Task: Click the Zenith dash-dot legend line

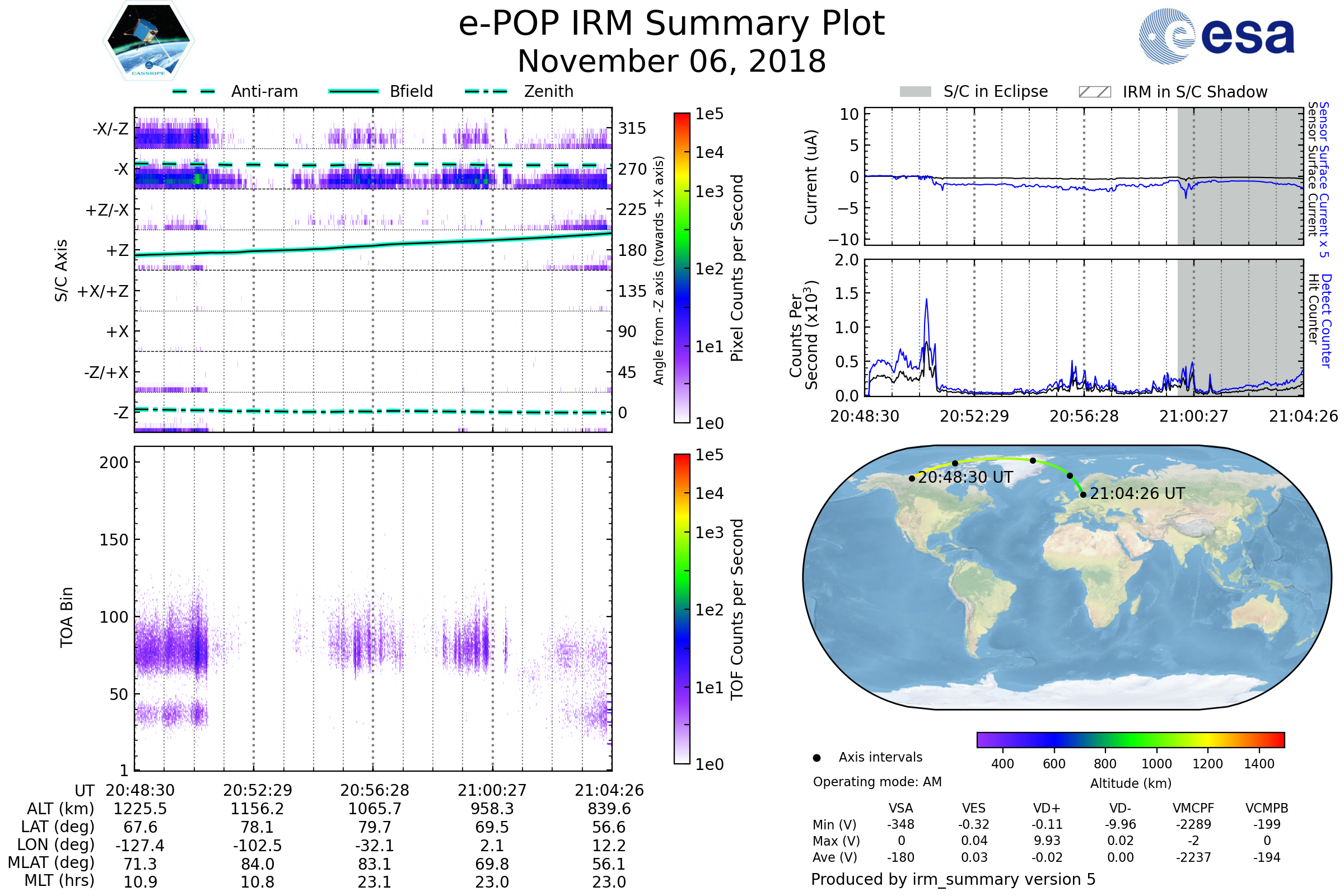Action: (486, 91)
